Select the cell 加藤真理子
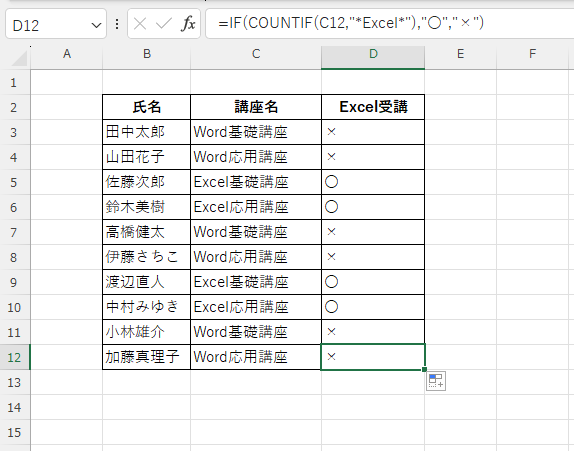 click(146, 357)
